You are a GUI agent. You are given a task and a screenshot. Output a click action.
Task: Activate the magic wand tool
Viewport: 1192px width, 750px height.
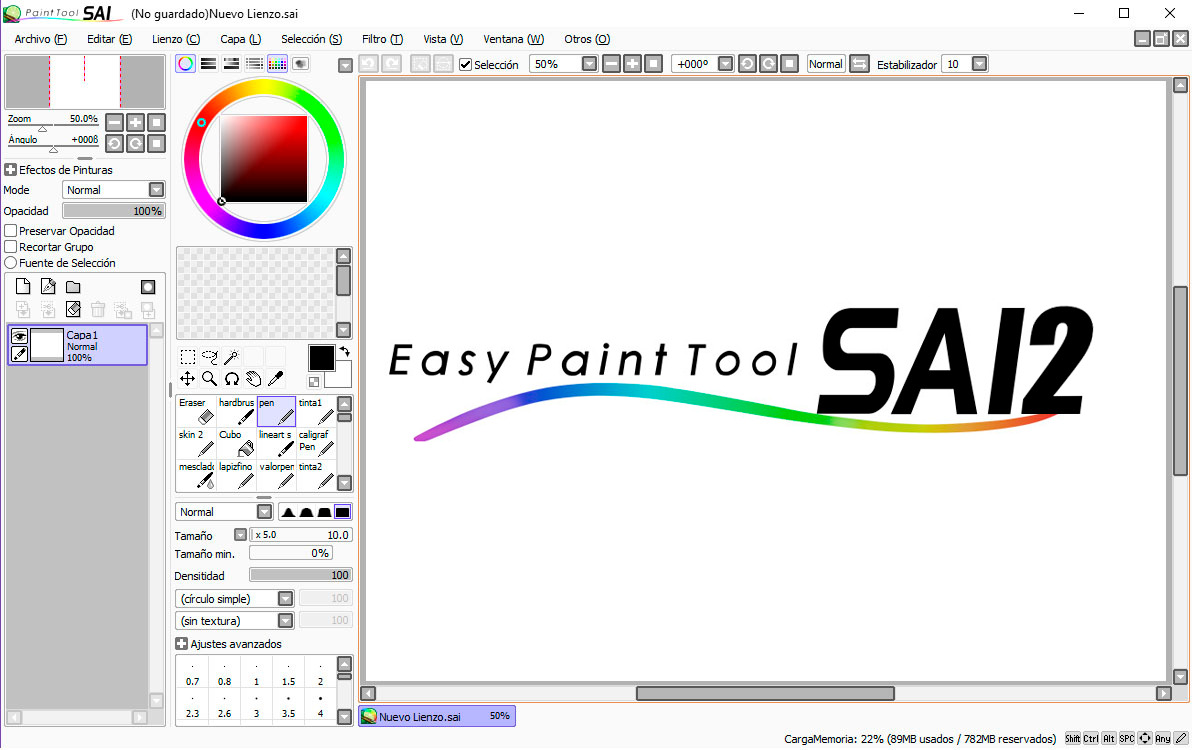coord(231,356)
